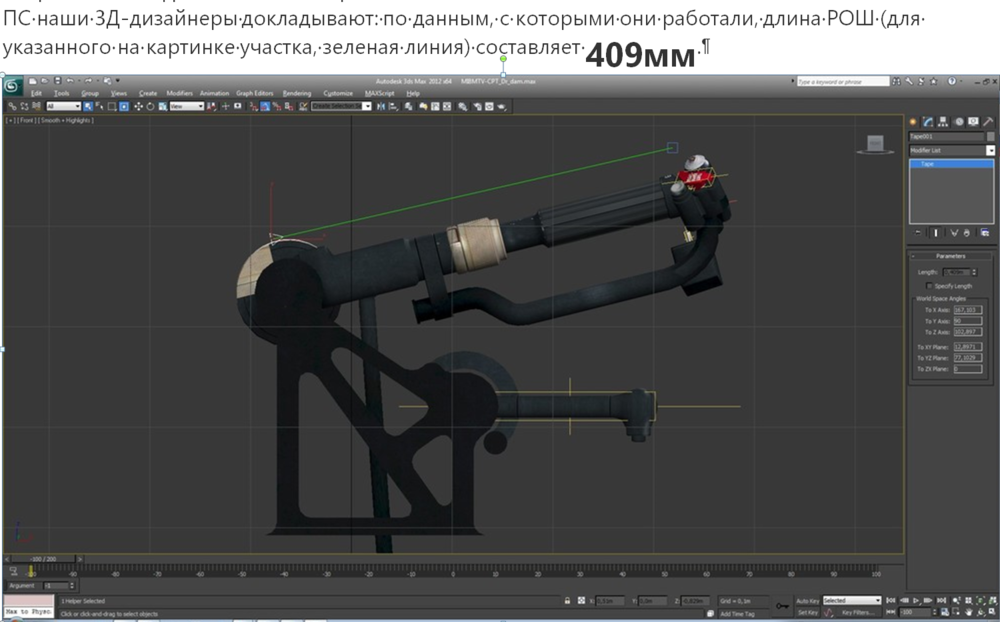The height and width of the screenshot is (622, 1000).
Task: Expand the Modifier List dropdown
Action: click(991, 150)
